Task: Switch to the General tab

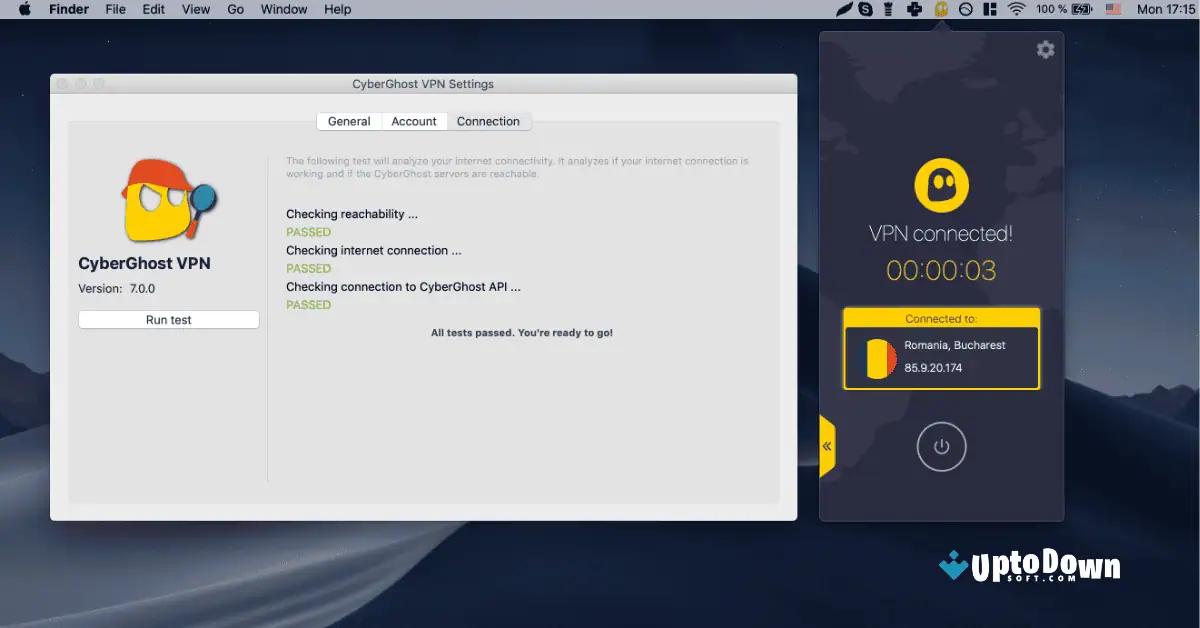Action: click(349, 120)
